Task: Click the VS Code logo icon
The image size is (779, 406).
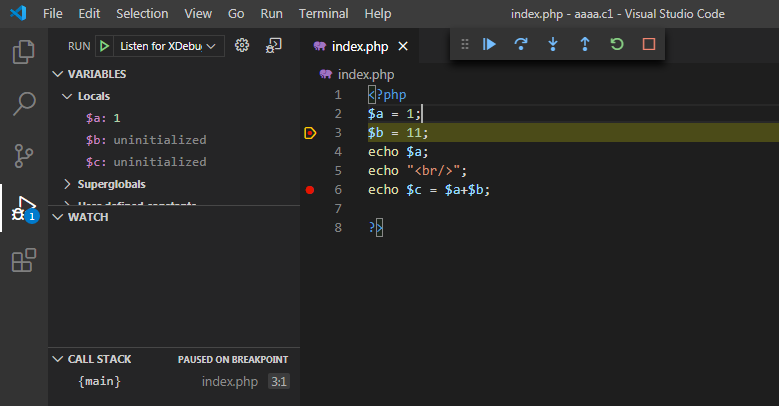Action: point(18,13)
